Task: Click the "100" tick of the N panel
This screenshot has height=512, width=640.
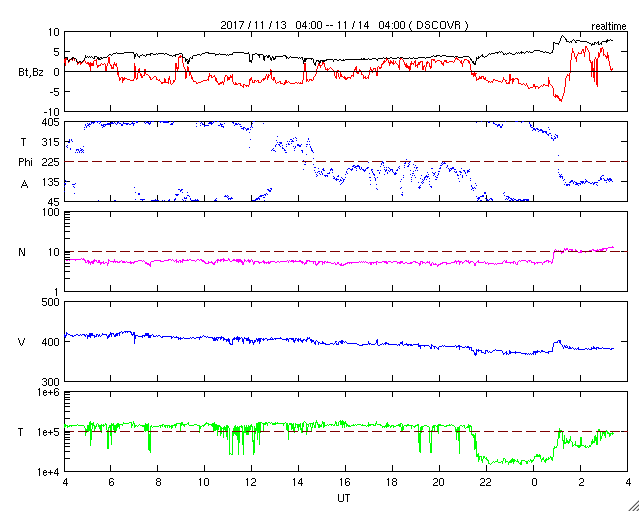Action: [52, 212]
